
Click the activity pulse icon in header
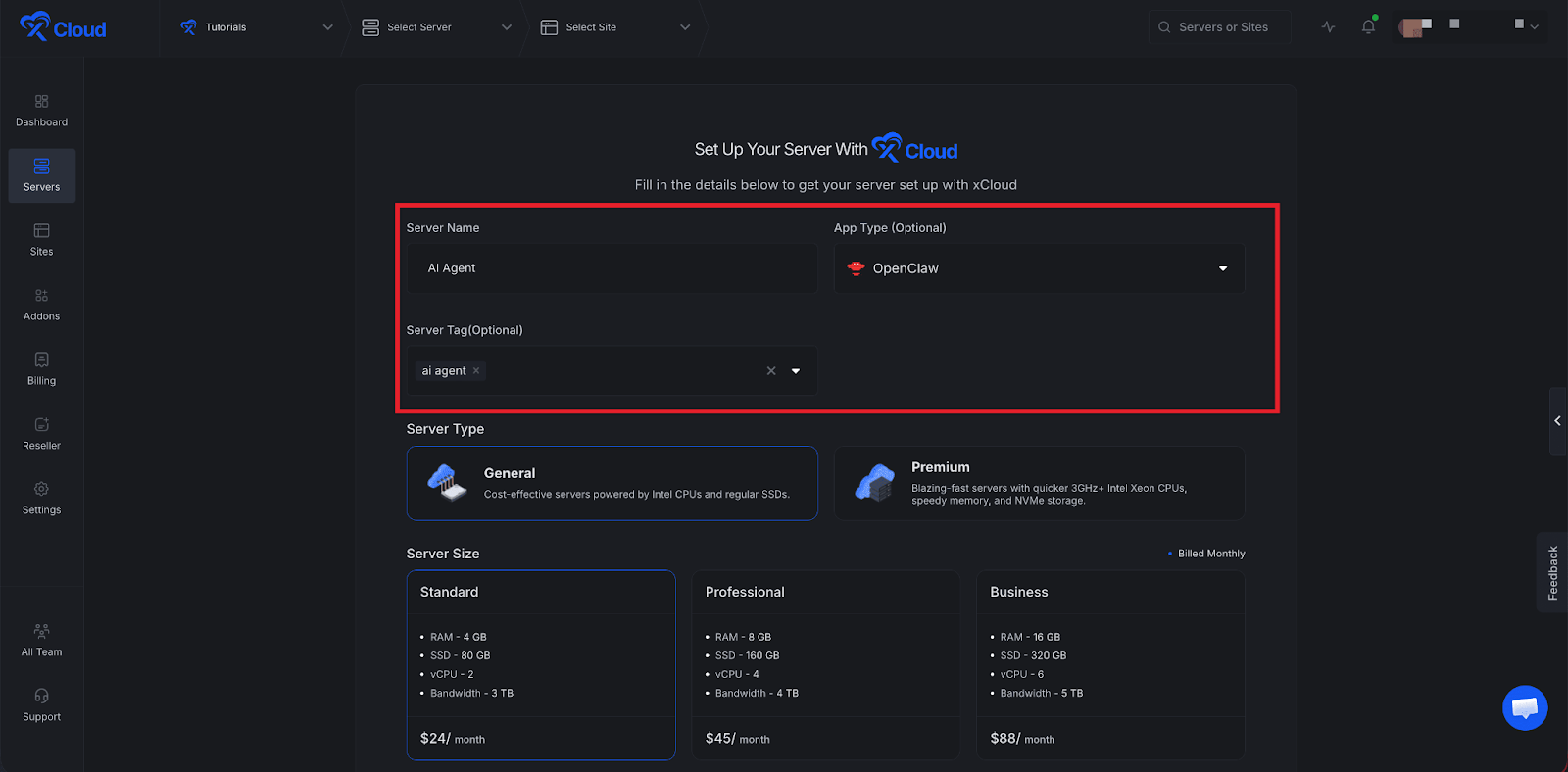pyautogui.click(x=1328, y=27)
